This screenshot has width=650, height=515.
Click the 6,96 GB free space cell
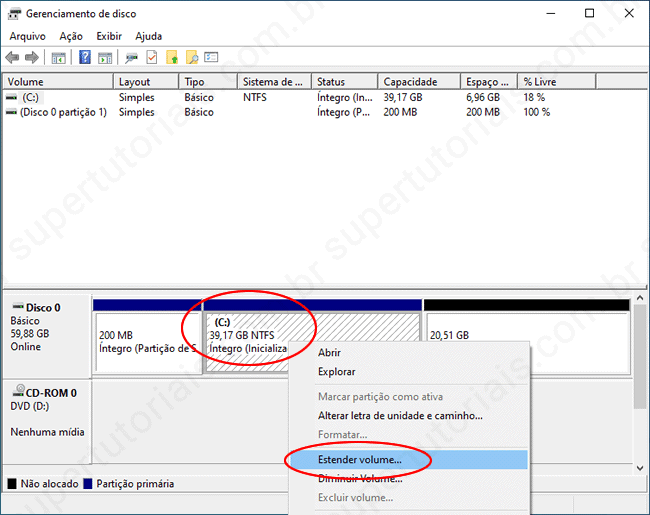[483, 97]
